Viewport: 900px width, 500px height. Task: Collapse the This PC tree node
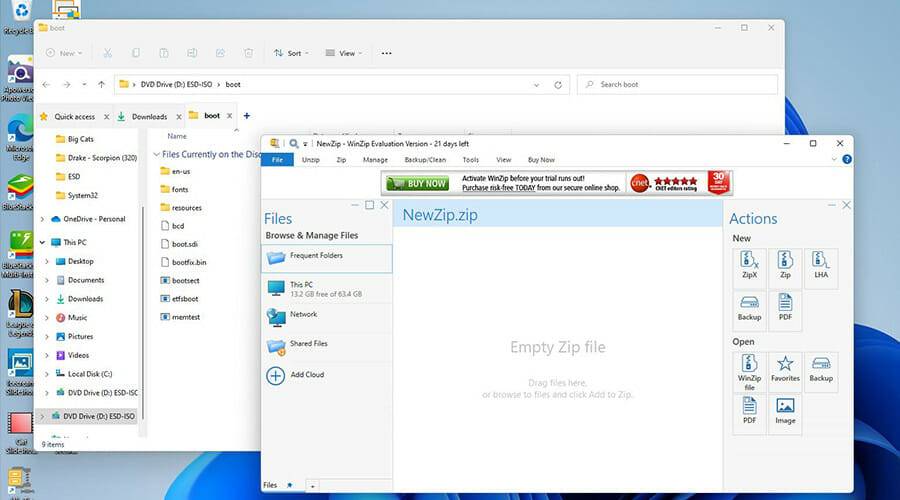[x=42, y=242]
